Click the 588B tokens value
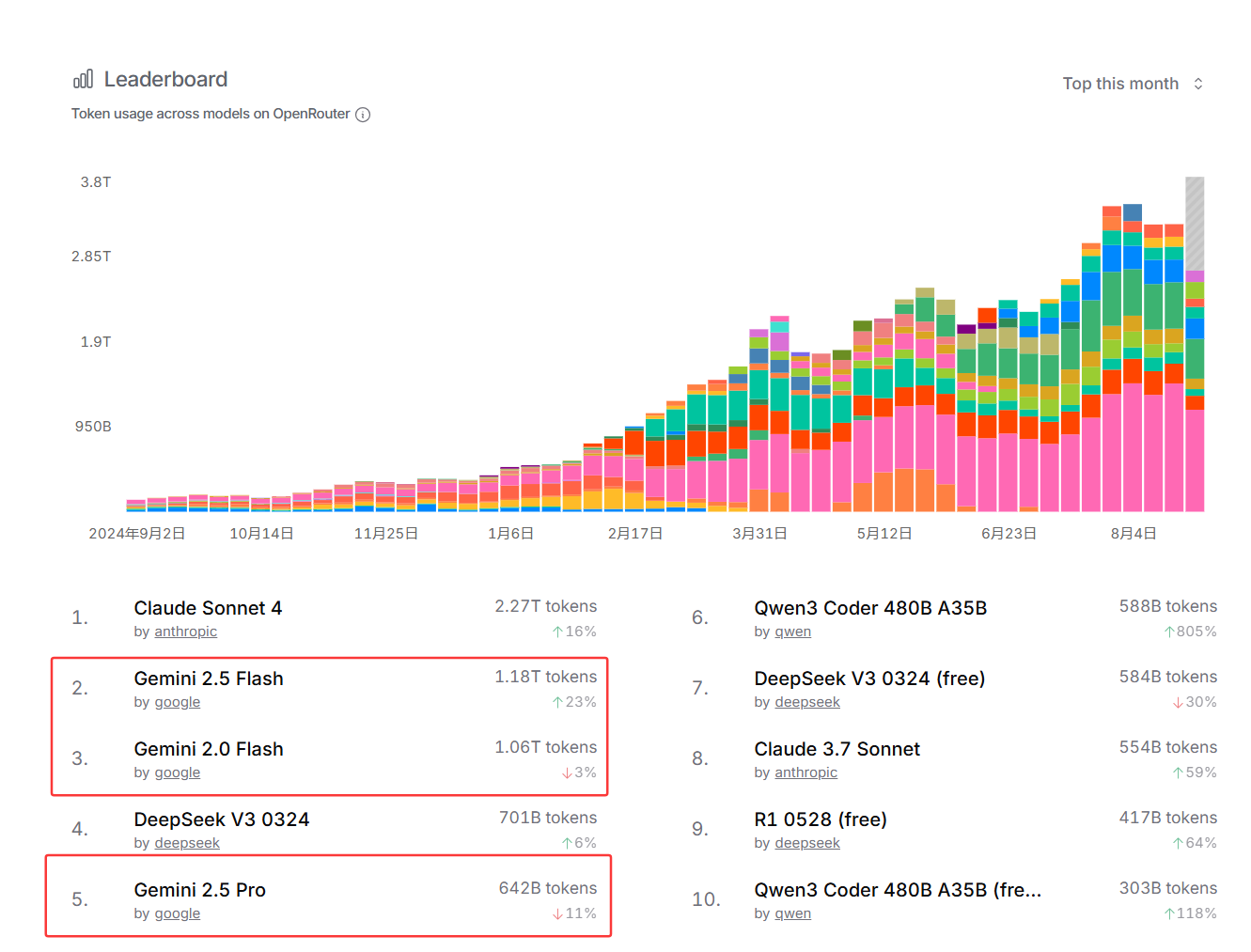The width and height of the screenshot is (1251, 952). 1168,606
